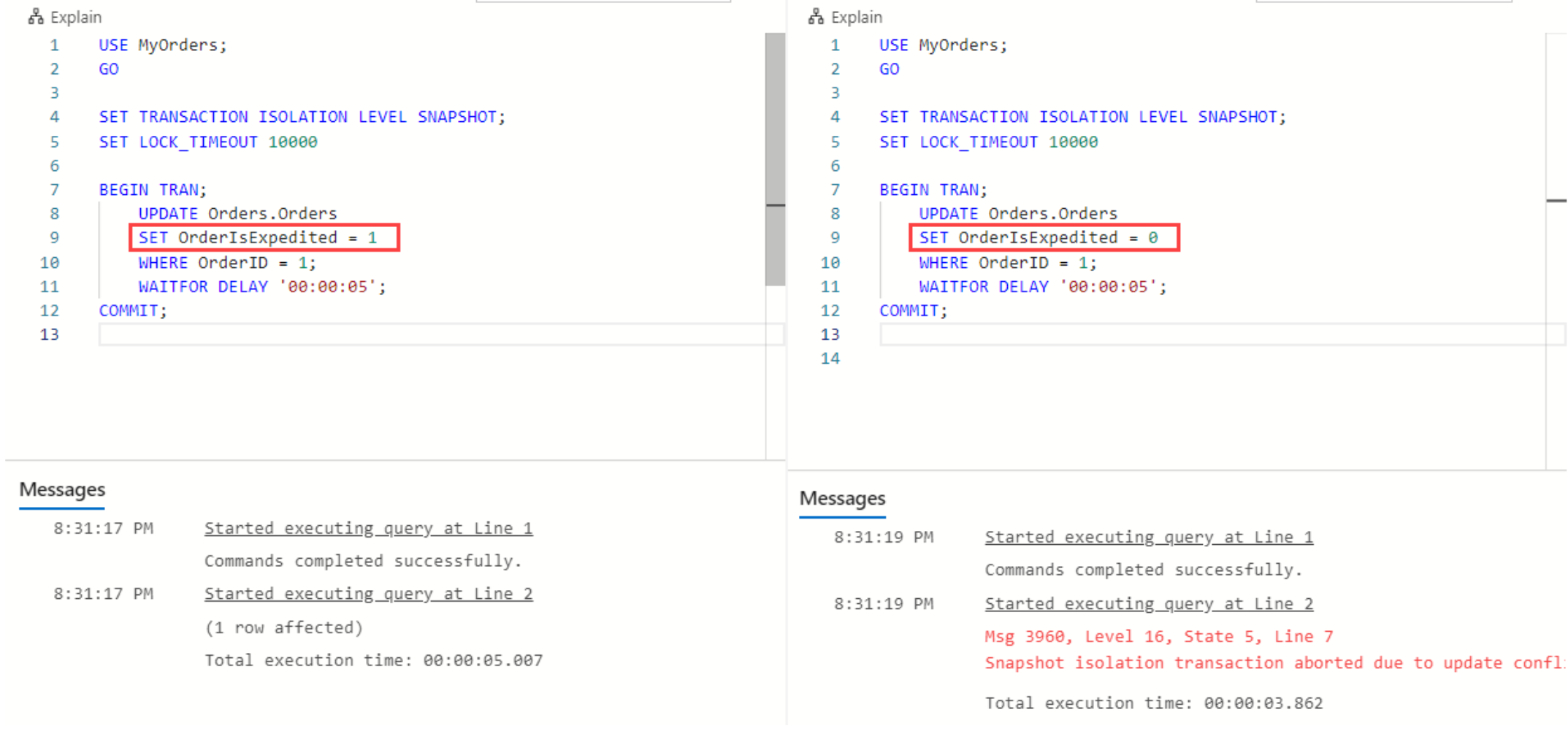Click the 8:31:17 PM timestamp beside left Line 2 link
Screen dimensions: 1568x734
103,594
